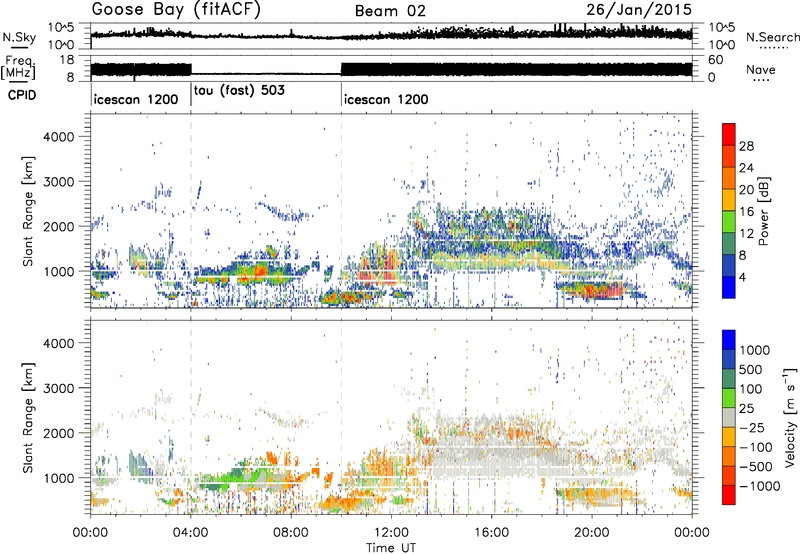Click the 'Time UT' axis label
Image resolution: width=800 pixels, height=554 pixels.
[391, 547]
